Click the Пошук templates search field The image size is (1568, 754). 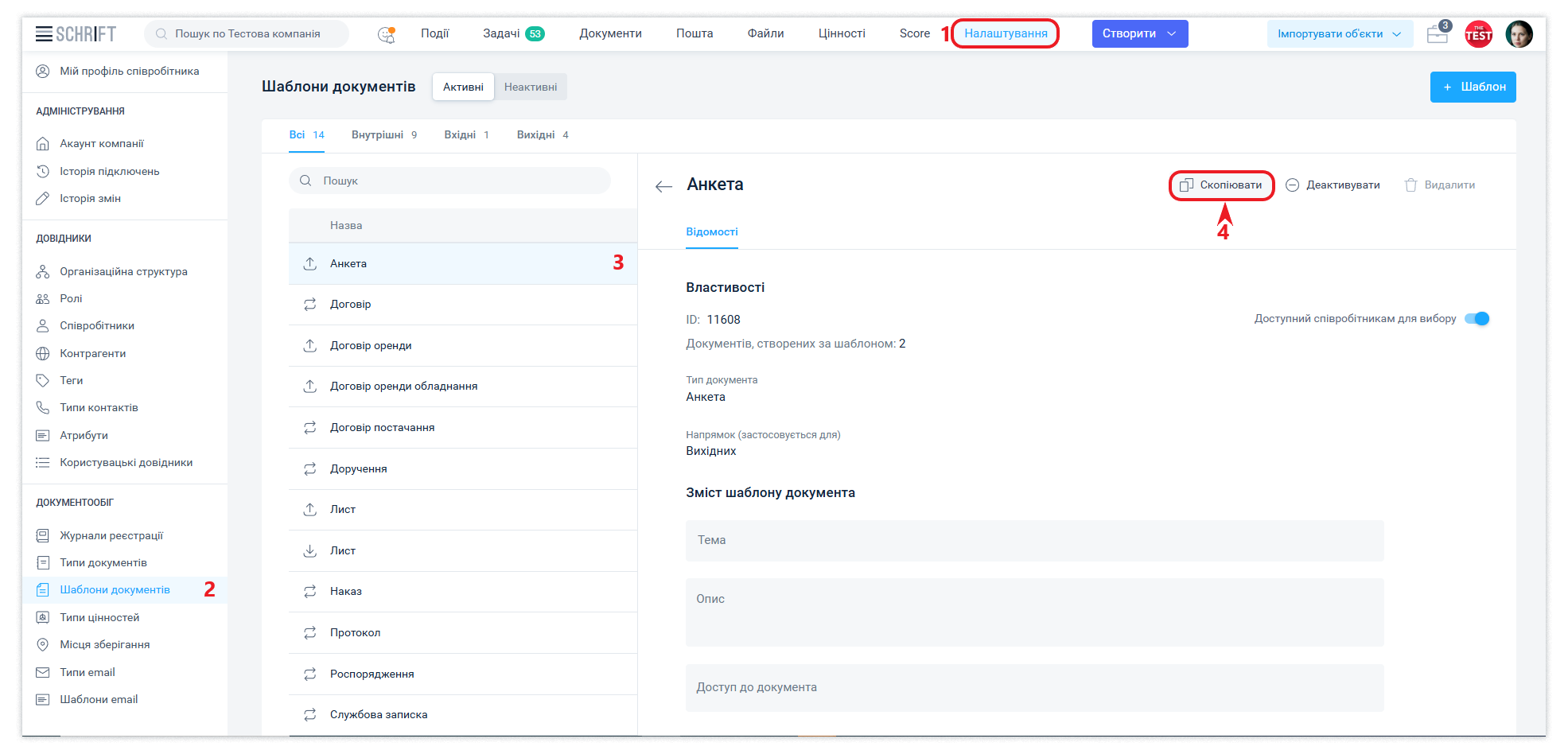[x=461, y=181]
